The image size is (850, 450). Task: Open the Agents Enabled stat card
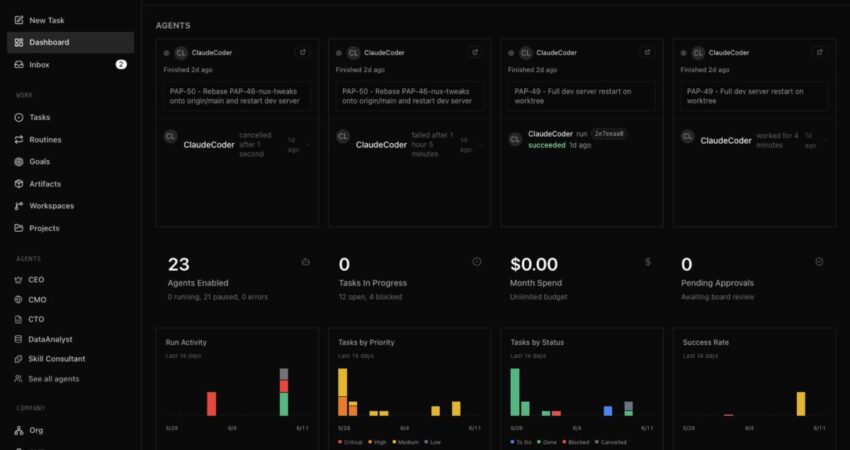coord(237,279)
